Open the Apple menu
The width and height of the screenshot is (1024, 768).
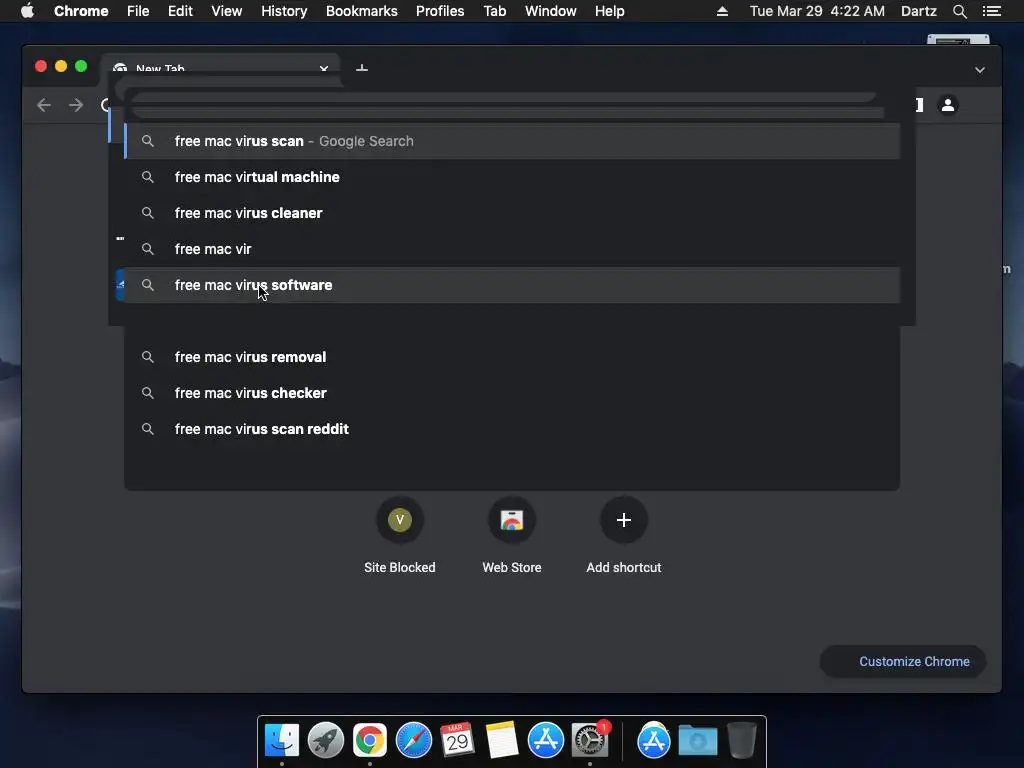[27, 11]
